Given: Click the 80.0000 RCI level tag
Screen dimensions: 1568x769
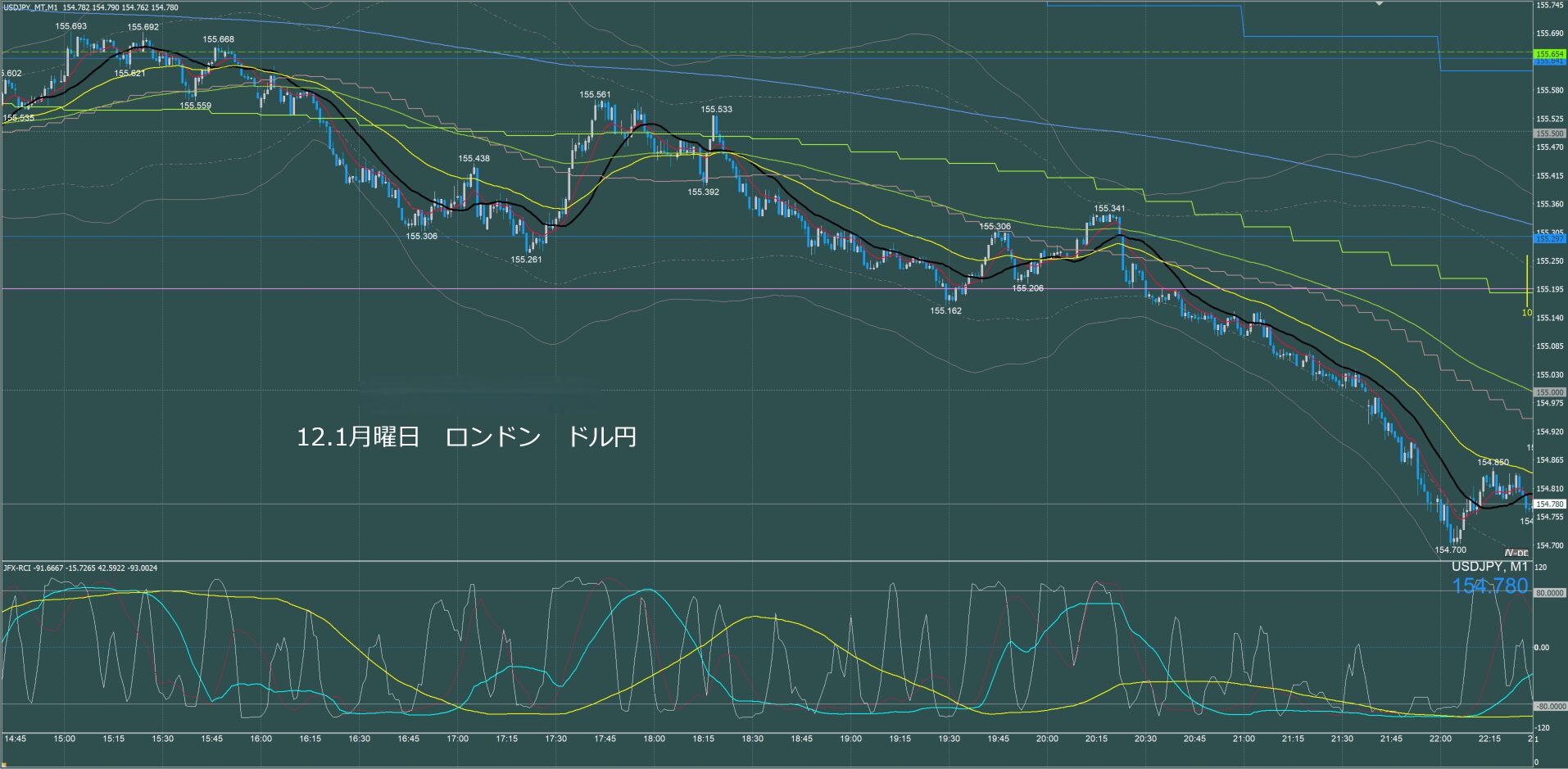Looking at the screenshot, I should (1549, 592).
